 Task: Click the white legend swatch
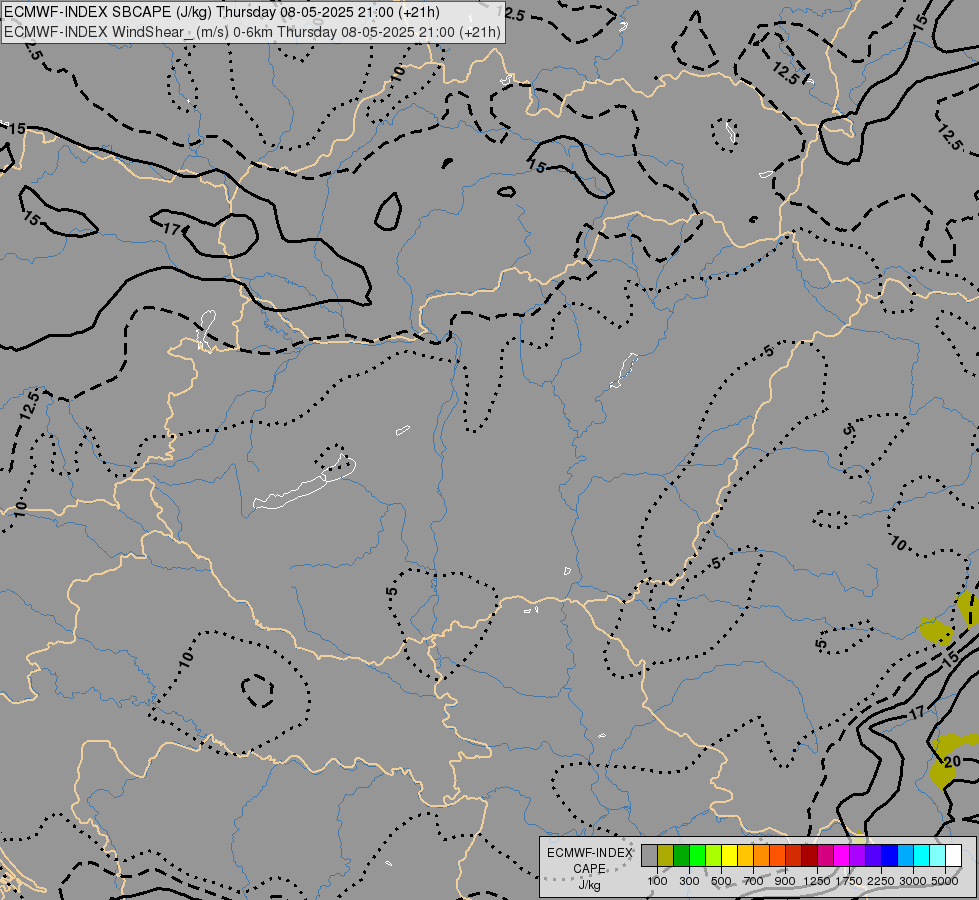coord(955,856)
